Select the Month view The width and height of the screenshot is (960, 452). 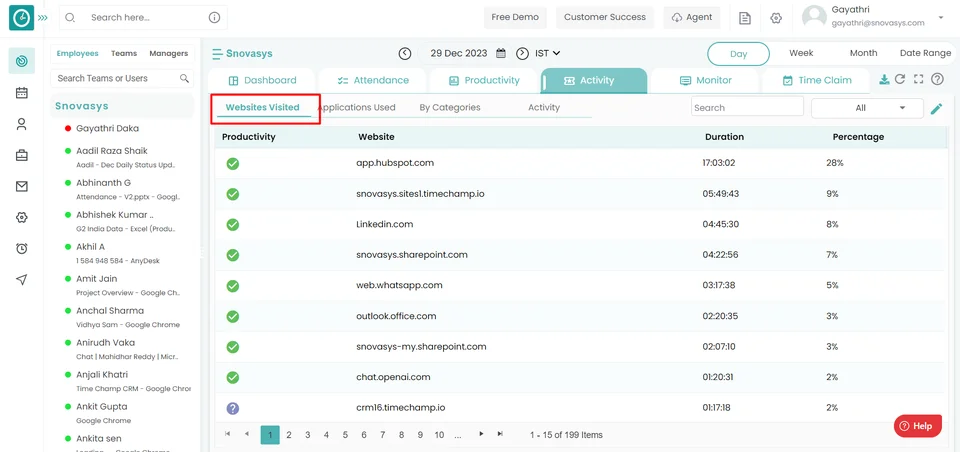tap(863, 53)
